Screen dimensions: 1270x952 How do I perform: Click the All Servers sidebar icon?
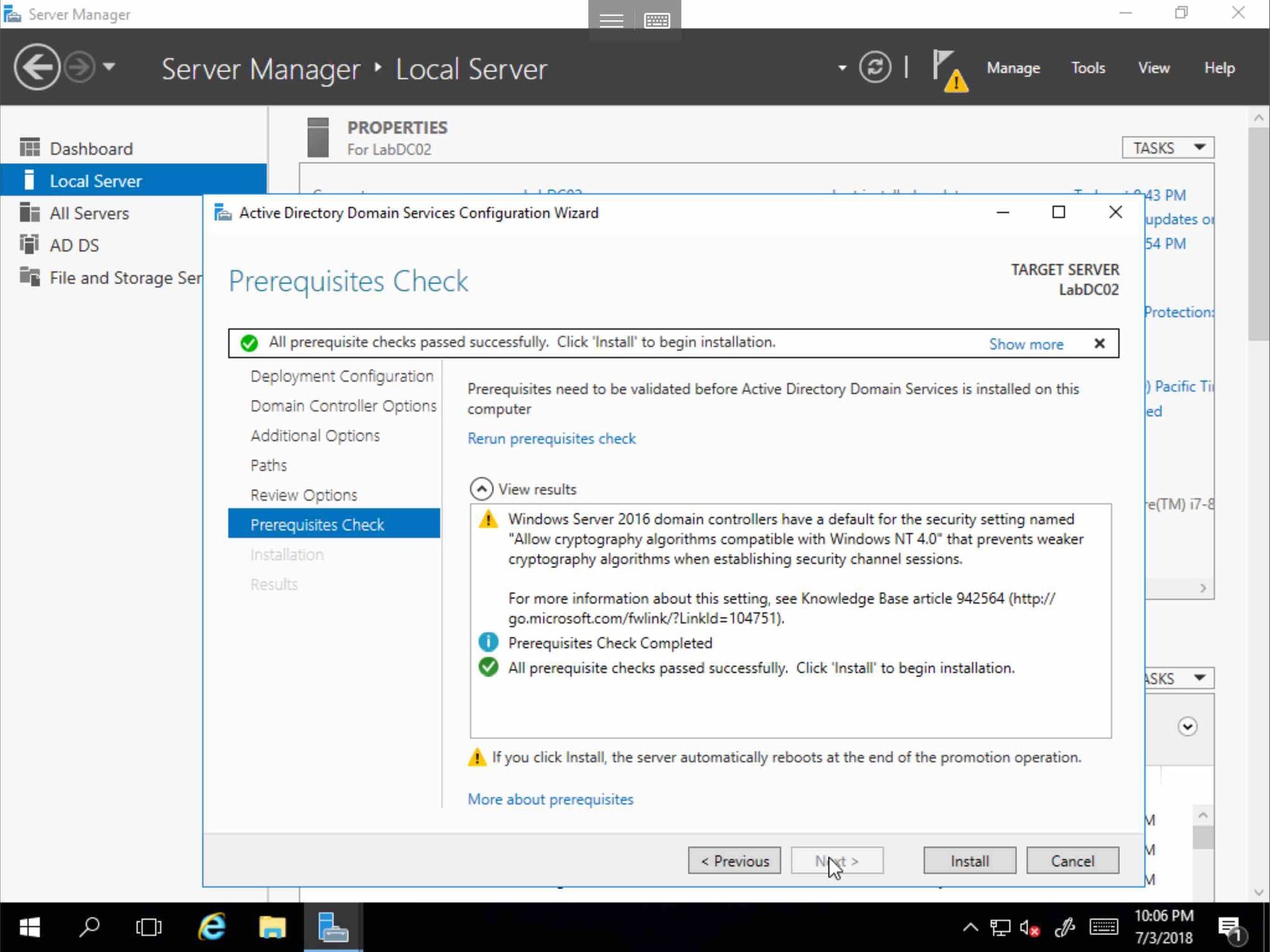(x=29, y=212)
